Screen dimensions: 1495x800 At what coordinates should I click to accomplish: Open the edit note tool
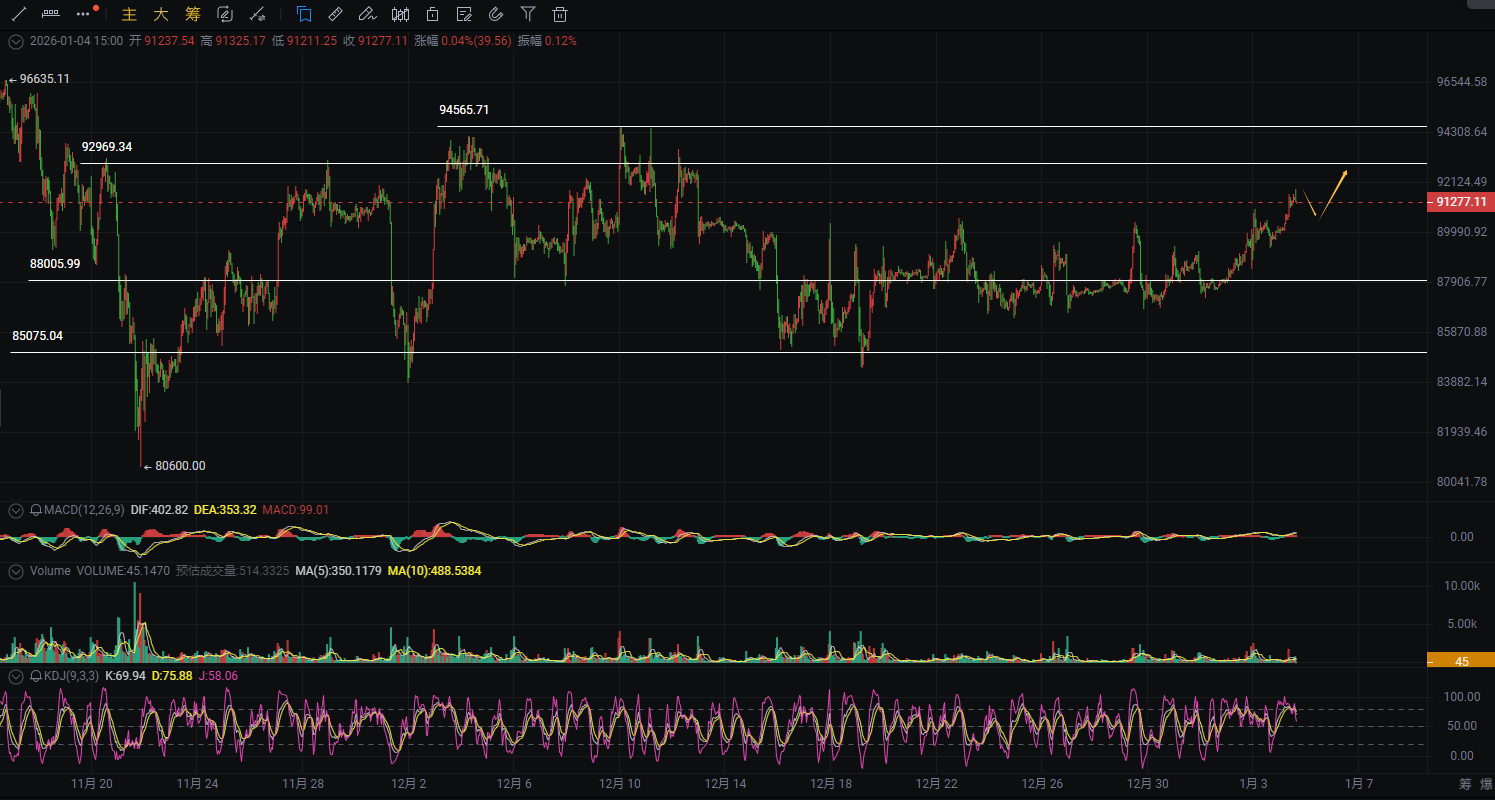coord(464,14)
